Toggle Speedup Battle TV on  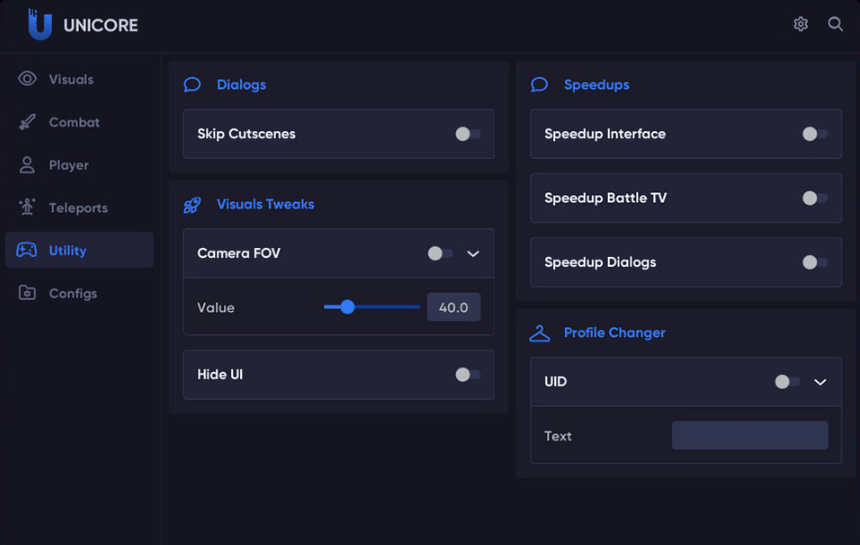815,198
